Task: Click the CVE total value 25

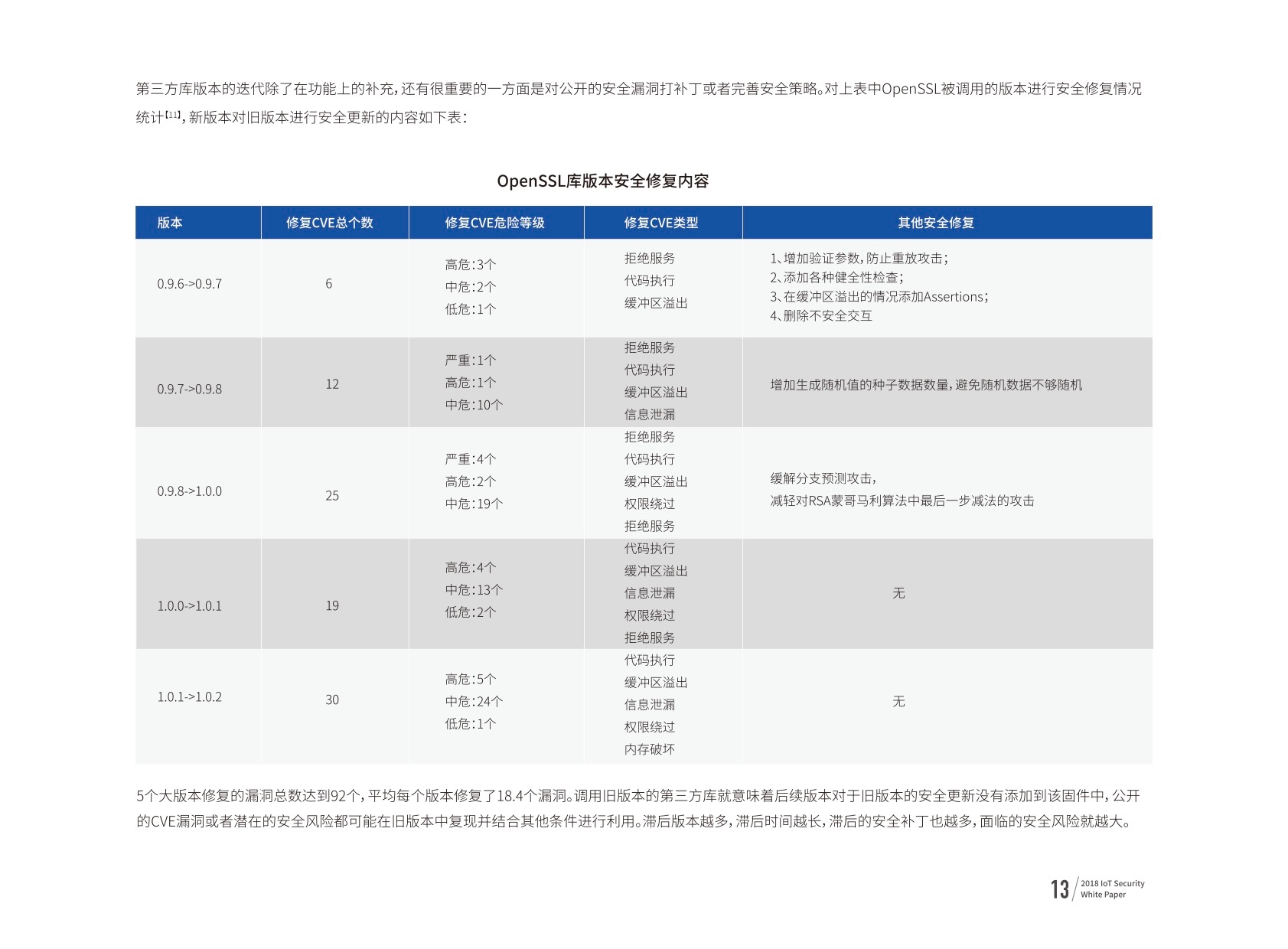Action: coord(332,496)
